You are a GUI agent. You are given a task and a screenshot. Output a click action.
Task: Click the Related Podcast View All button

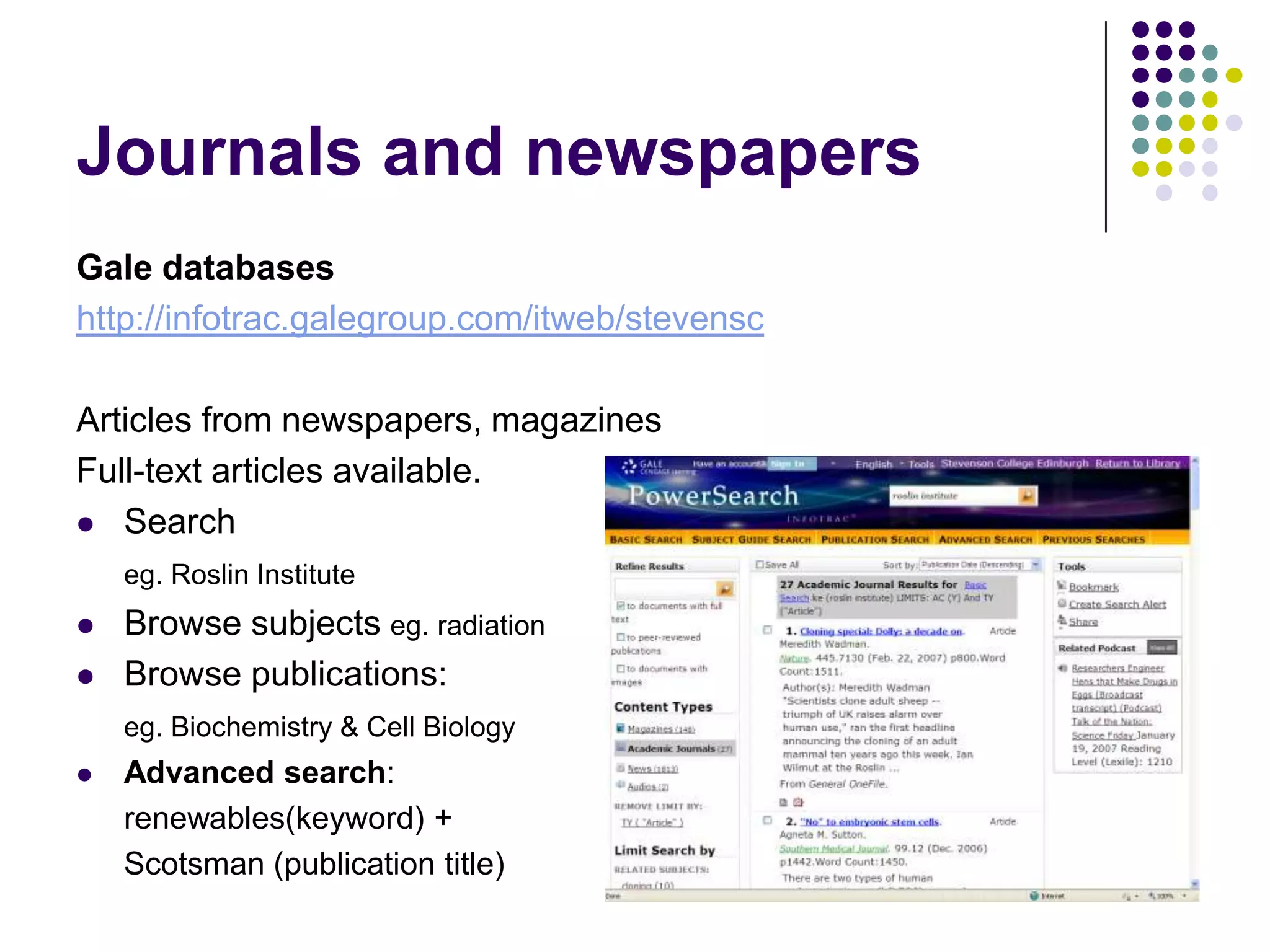coord(1161,647)
